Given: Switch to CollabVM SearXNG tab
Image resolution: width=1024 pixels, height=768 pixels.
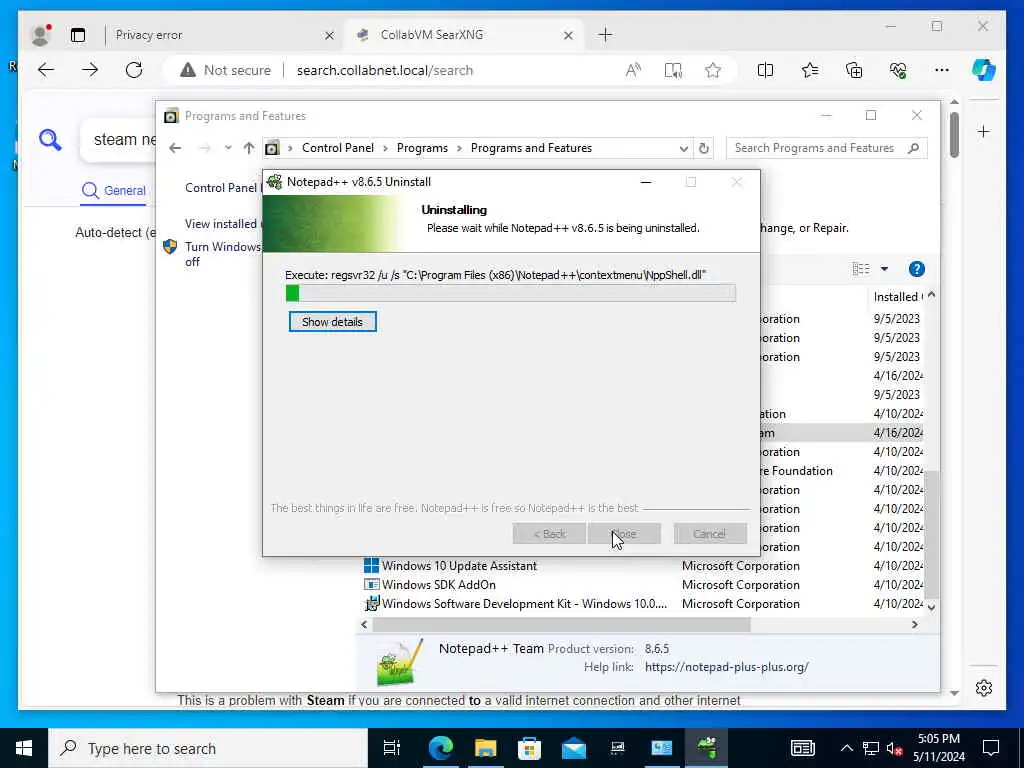Looking at the screenshot, I should point(462,35).
